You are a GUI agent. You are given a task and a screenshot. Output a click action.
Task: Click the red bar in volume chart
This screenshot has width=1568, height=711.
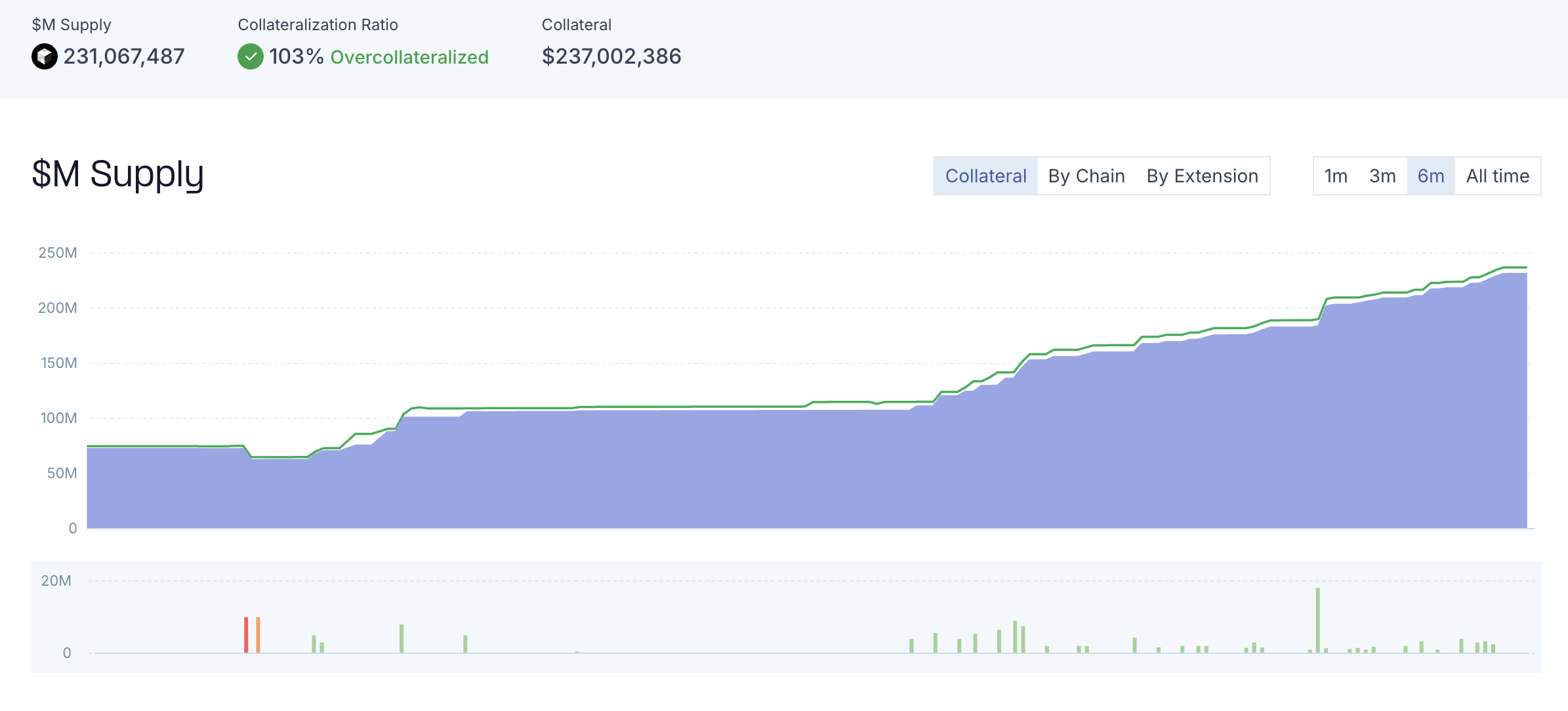(246, 635)
